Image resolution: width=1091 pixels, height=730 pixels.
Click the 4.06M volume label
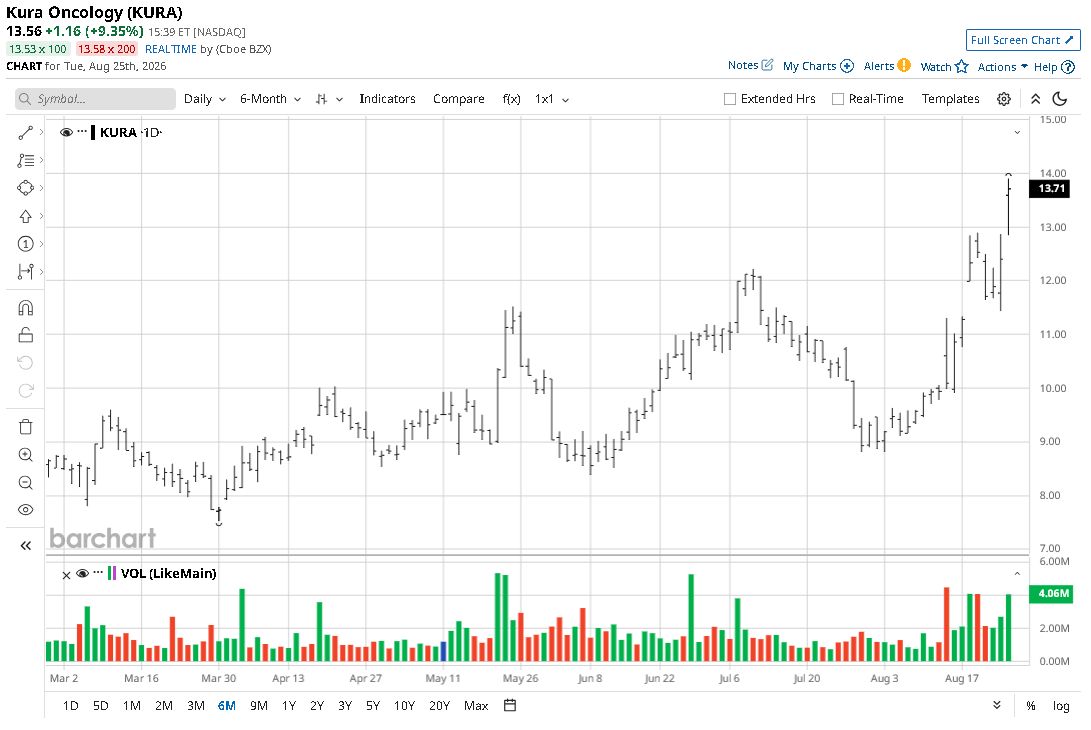(1051, 594)
